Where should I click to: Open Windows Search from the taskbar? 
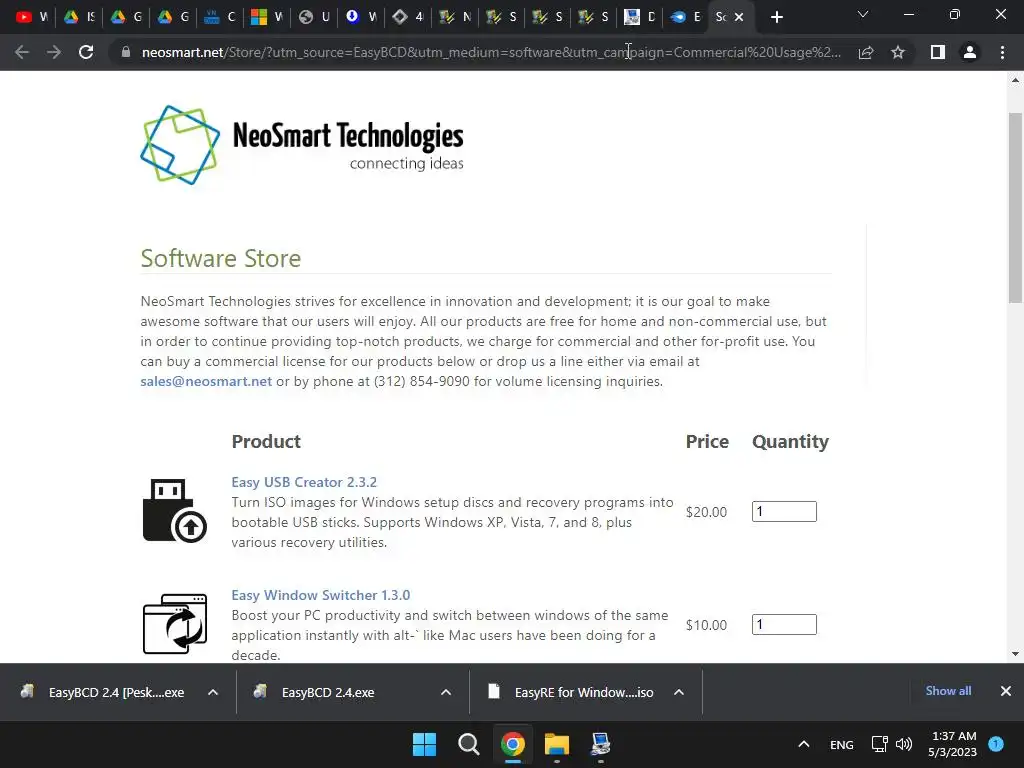(x=469, y=744)
